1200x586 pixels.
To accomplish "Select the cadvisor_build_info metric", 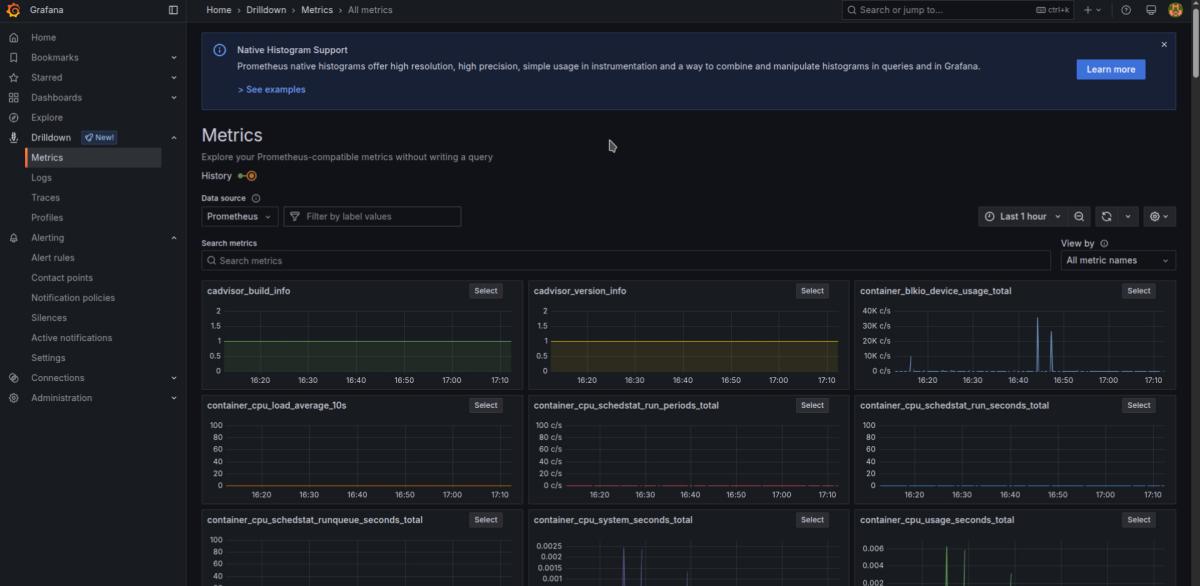I will [486, 291].
